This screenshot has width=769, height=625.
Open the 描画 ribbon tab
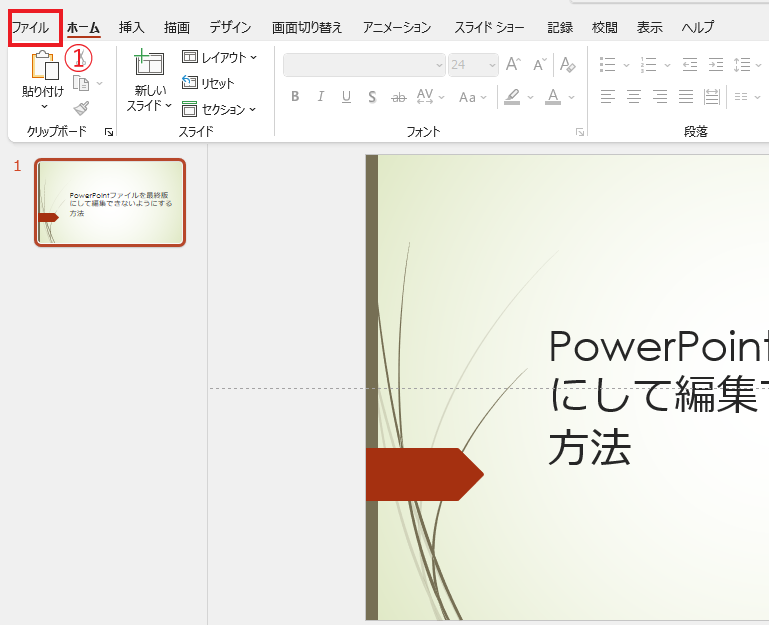(x=177, y=27)
